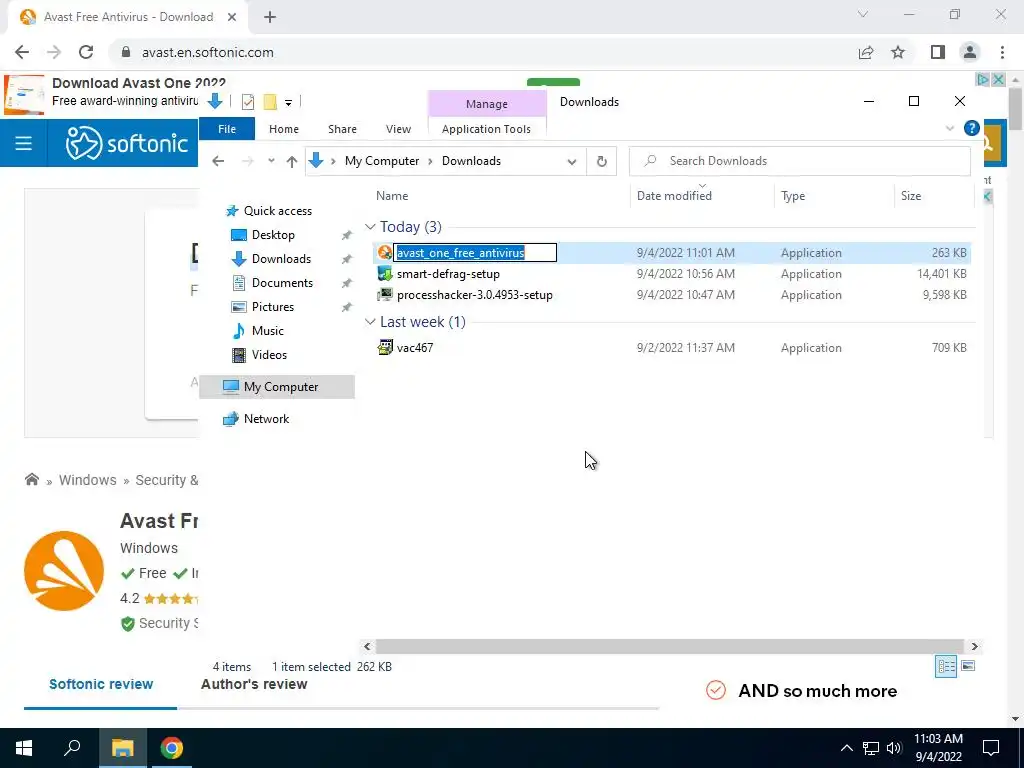Click My Computer in the address breadcrumb
Image resolution: width=1024 pixels, height=768 pixels.
point(381,161)
